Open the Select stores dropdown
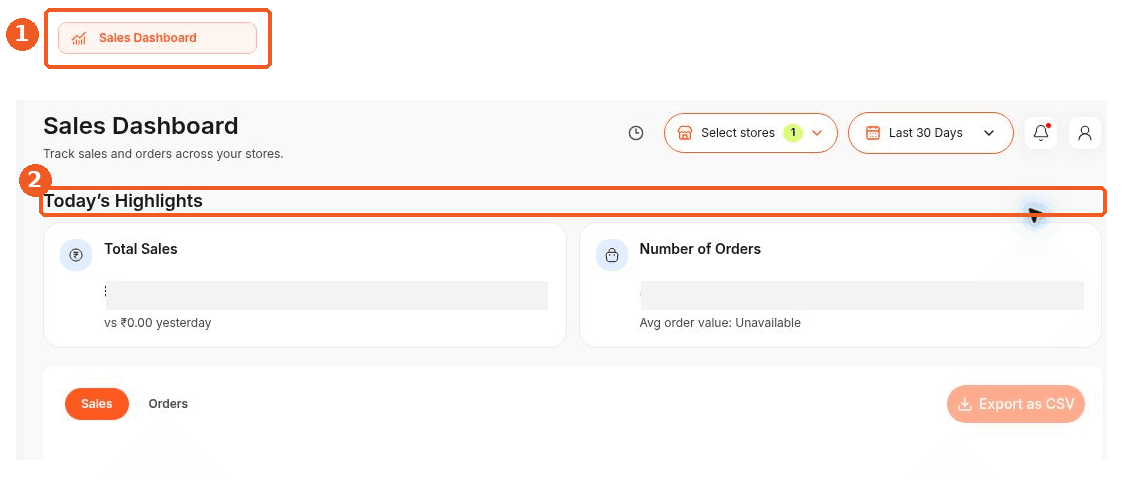This screenshot has height=480, width=1123. click(751, 133)
